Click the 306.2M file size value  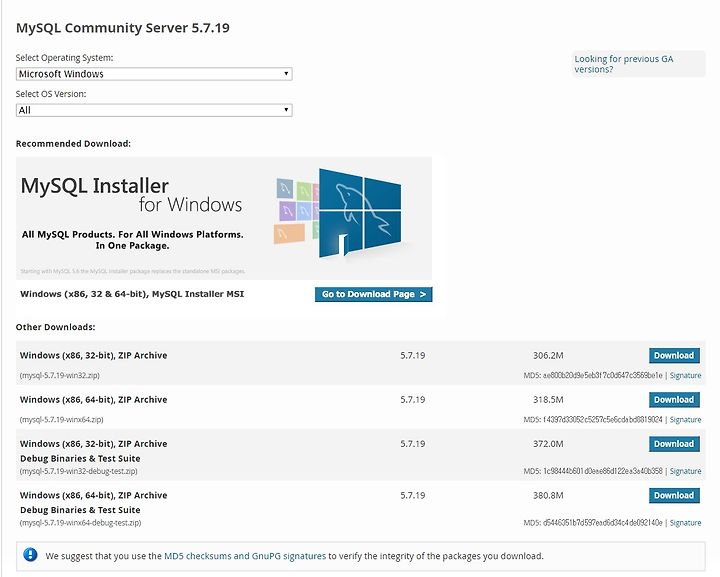548,355
